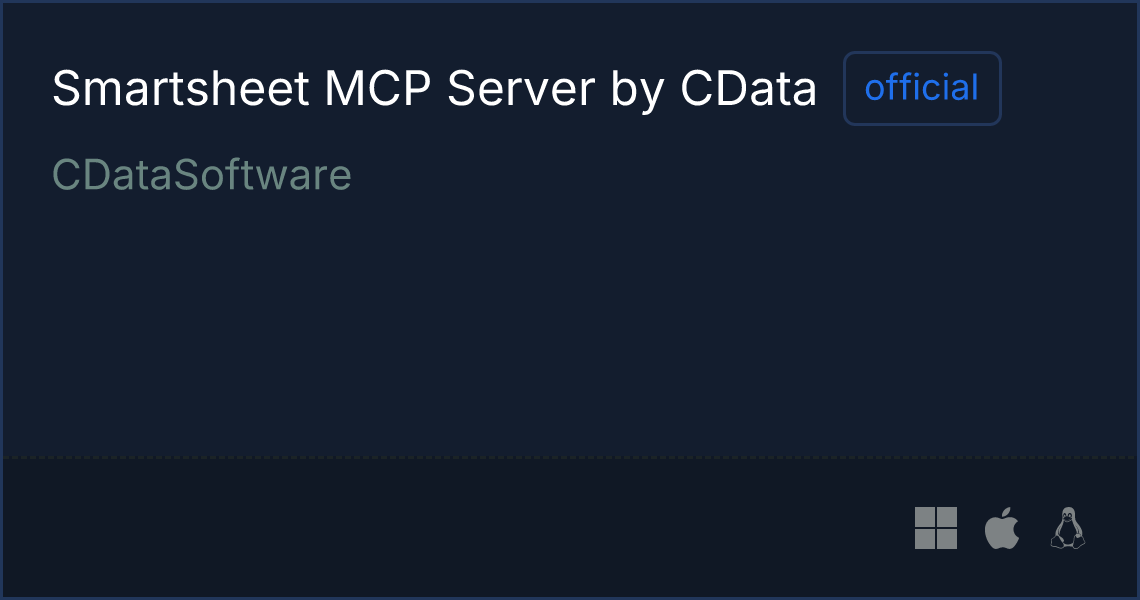Click the word Smartsheet in the card title
Image resolution: width=1140 pixels, height=600 pixels.
(x=181, y=89)
